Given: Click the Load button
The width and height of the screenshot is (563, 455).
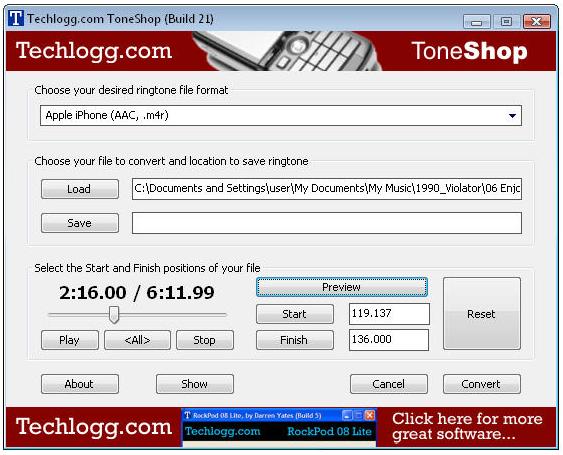Looking at the screenshot, I should [80, 189].
